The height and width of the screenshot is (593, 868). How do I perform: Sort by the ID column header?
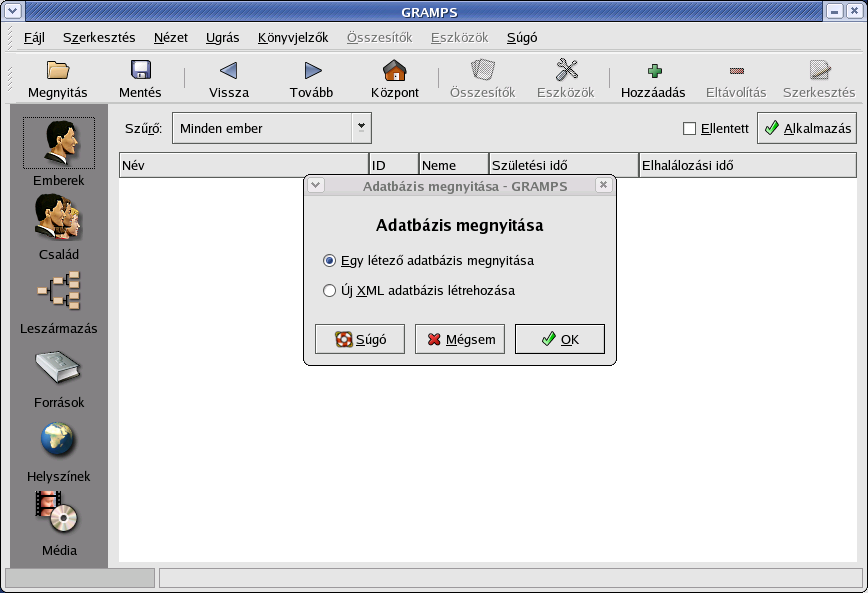point(394,165)
